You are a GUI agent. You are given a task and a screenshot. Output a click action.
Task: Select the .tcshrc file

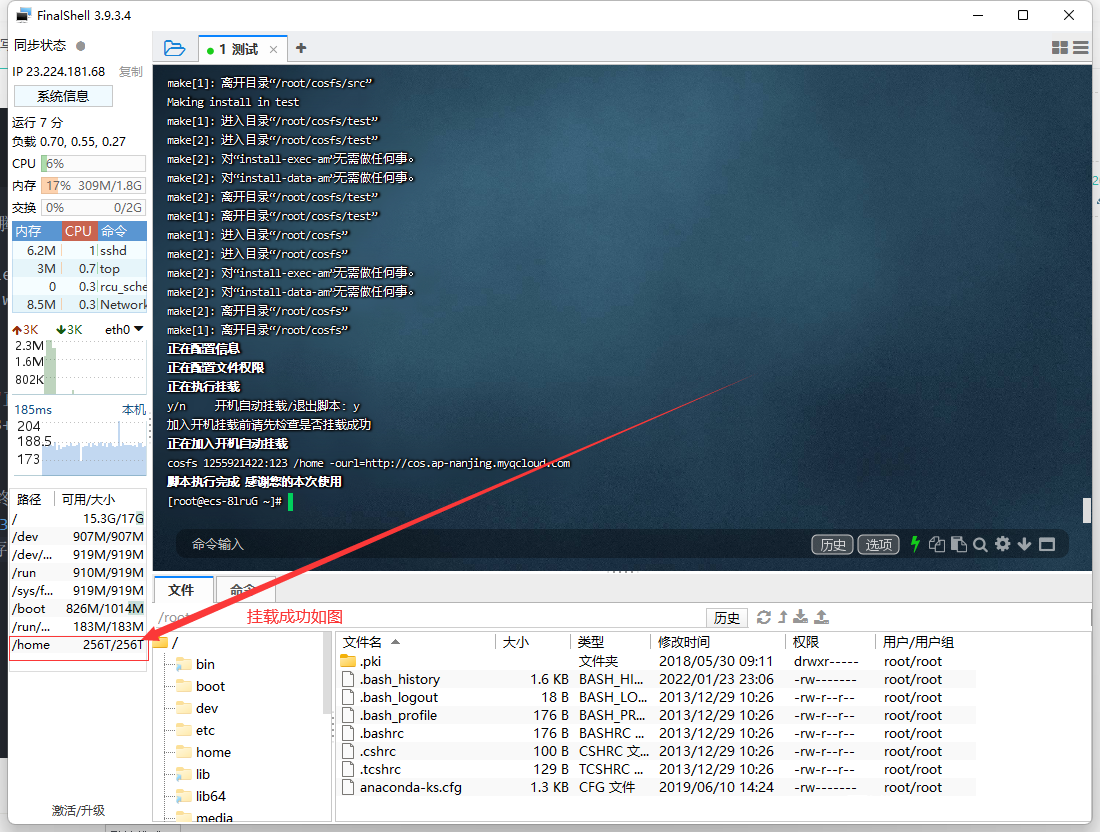click(657, 770)
